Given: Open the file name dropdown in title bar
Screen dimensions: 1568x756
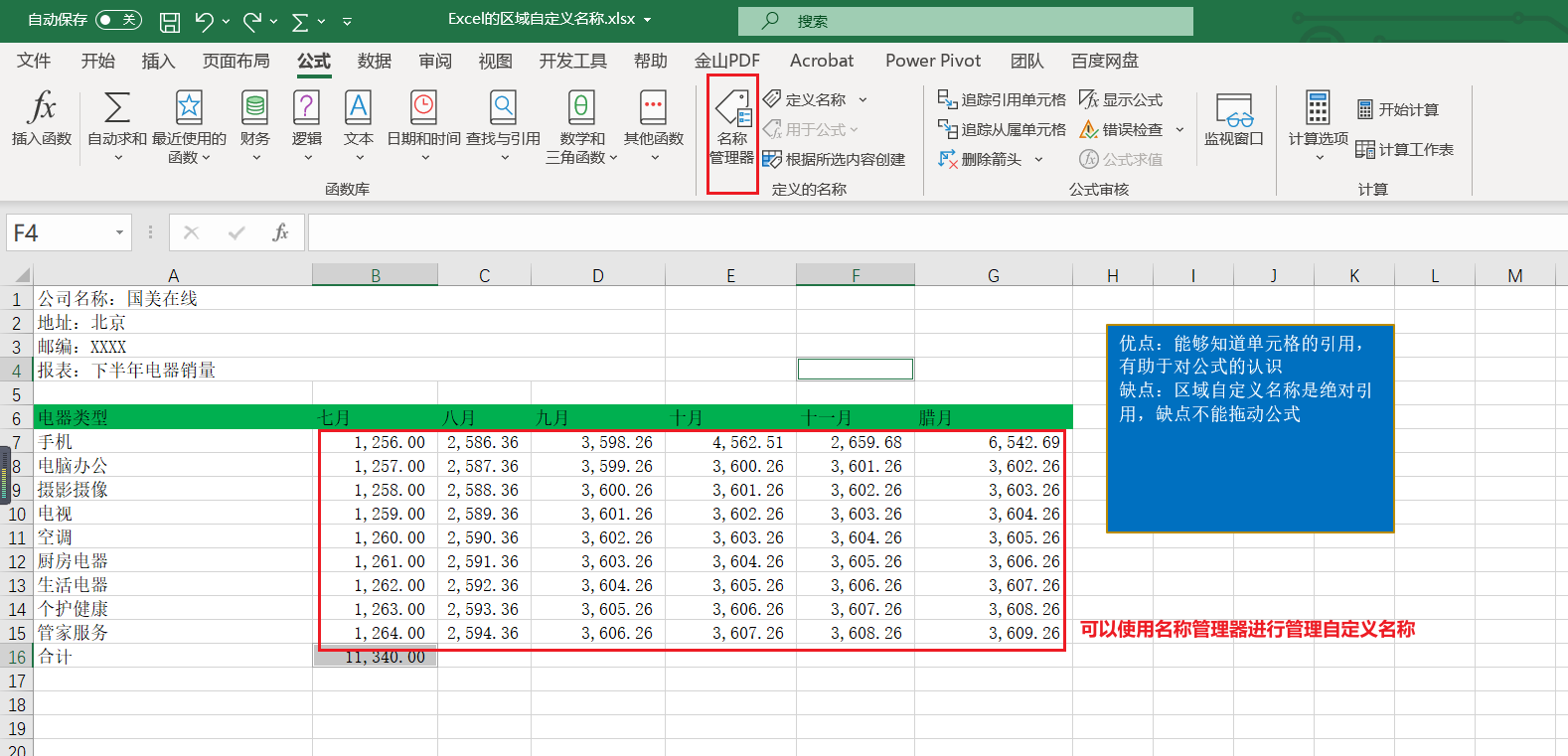Looking at the screenshot, I should [648, 19].
